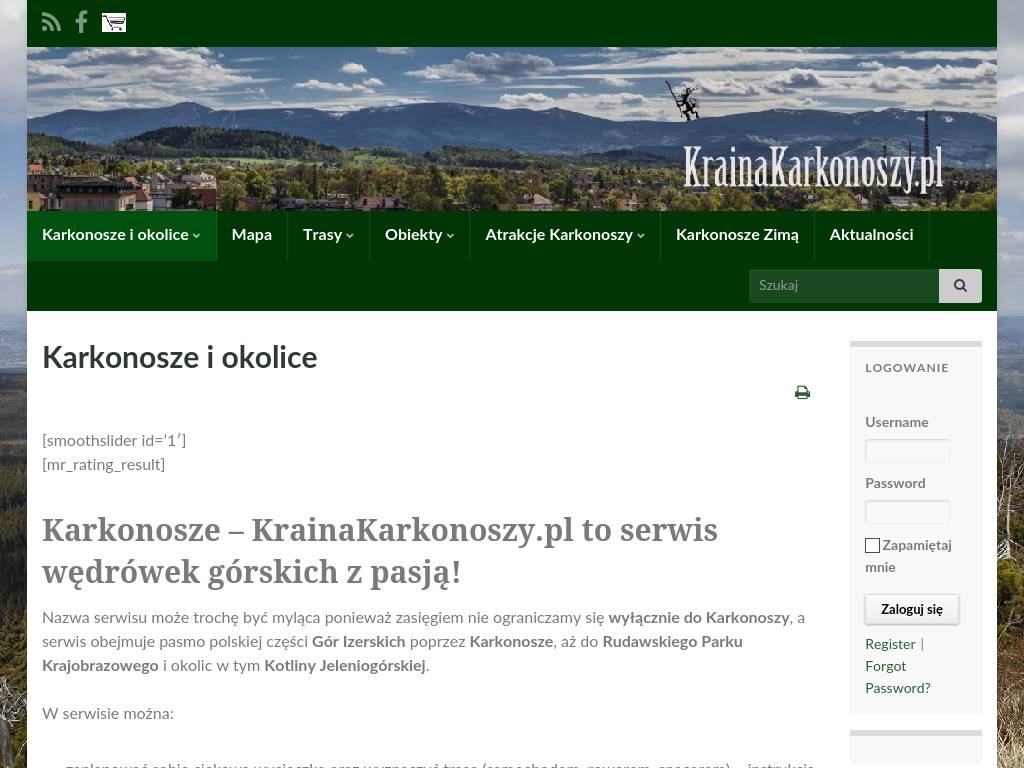1024x768 pixels.
Task: Open the Mapa menu item
Action: tap(251, 235)
